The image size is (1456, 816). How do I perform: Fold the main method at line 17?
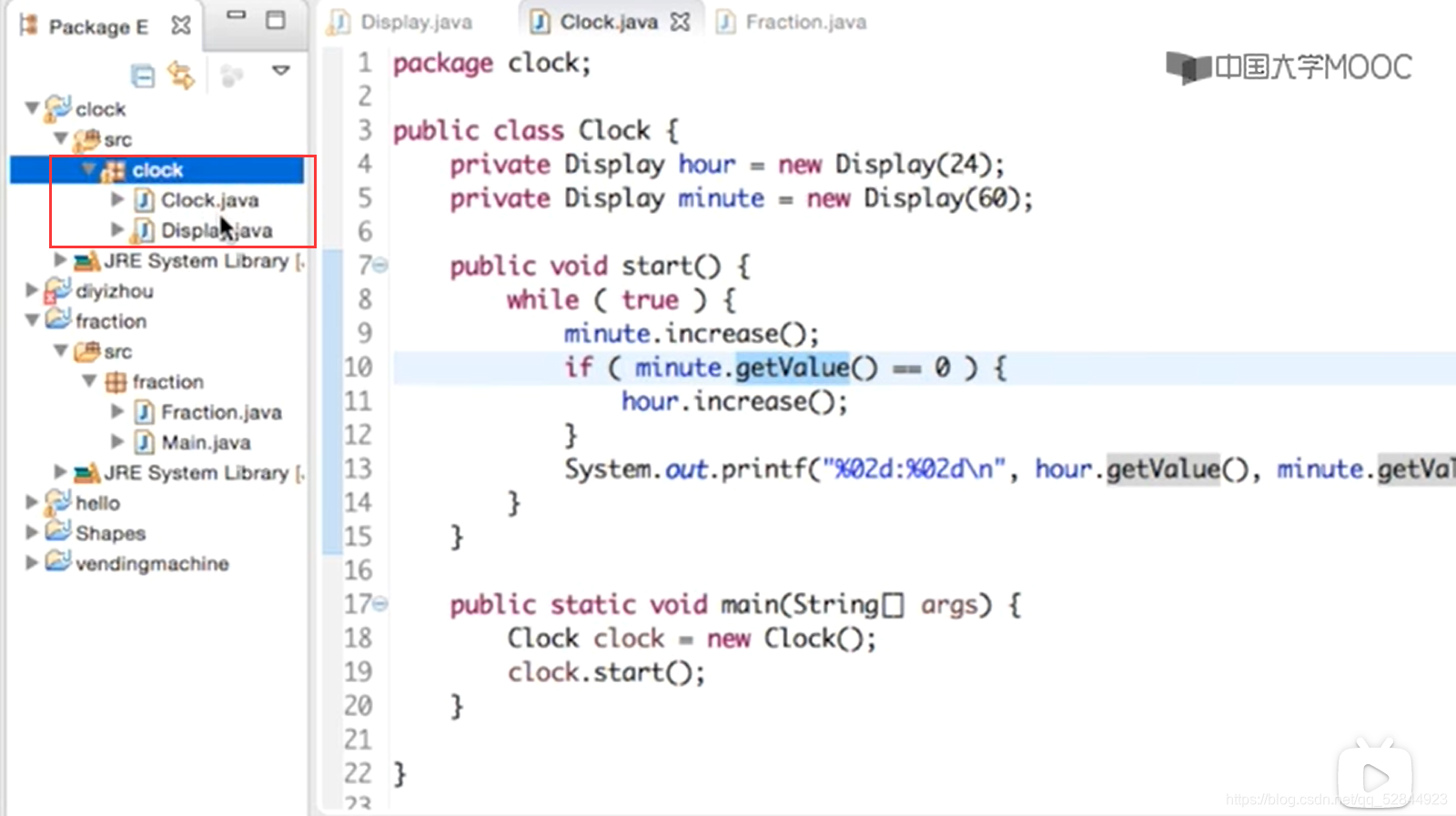[x=380, y=604]
